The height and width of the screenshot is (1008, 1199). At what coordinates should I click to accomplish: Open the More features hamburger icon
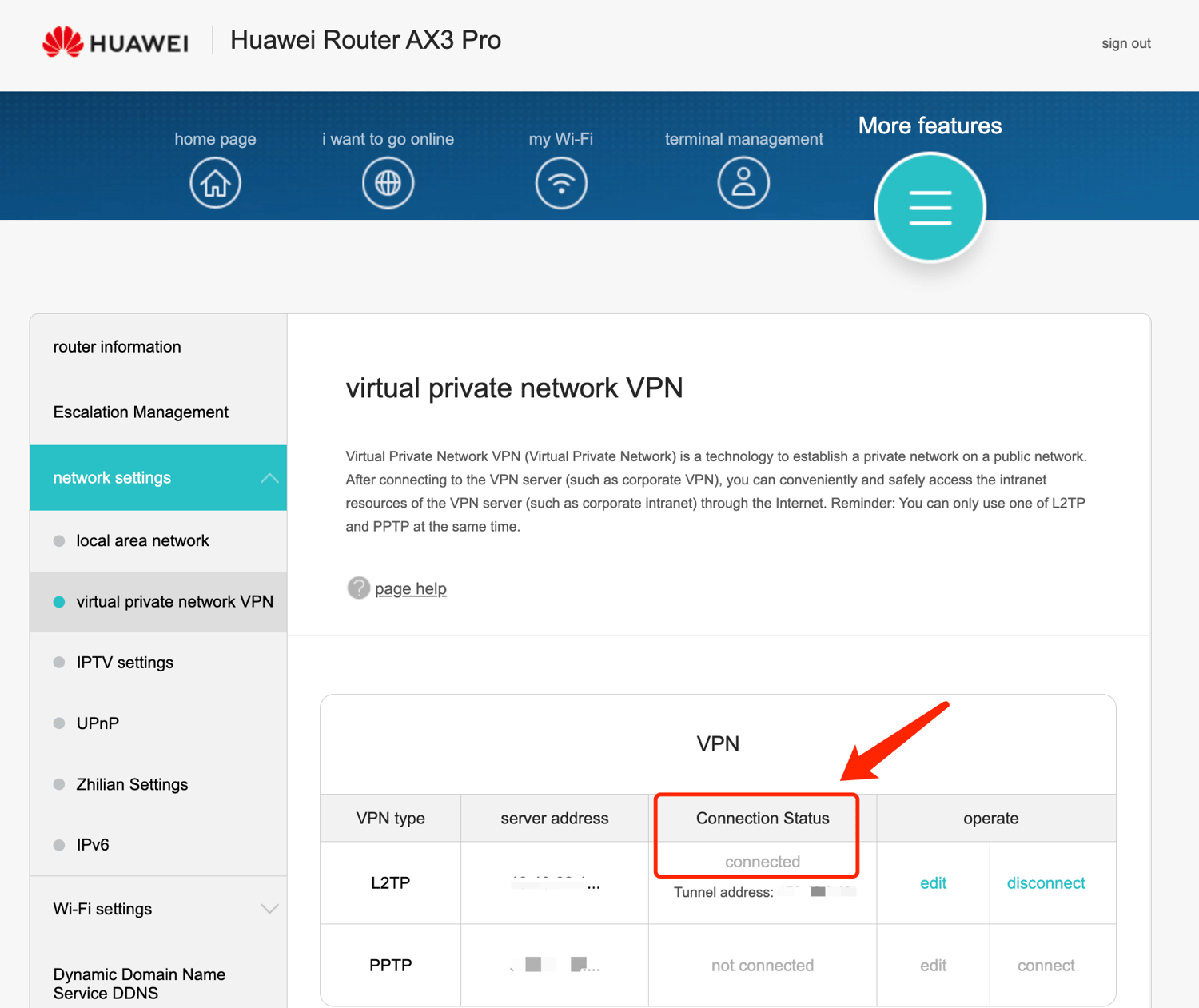coord(930,208)
